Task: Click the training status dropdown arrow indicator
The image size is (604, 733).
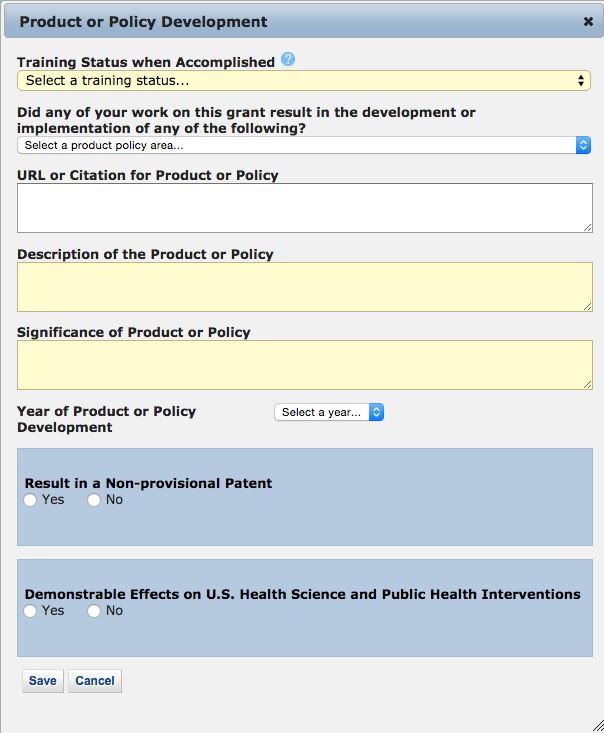Action: coord(582,80)
